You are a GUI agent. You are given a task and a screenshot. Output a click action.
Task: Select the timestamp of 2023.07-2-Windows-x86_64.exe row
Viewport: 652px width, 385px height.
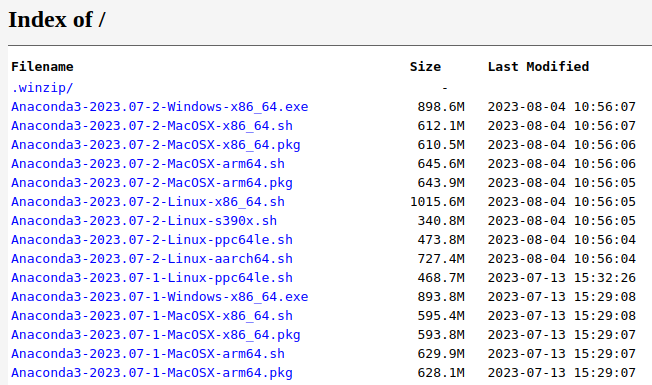562,107
